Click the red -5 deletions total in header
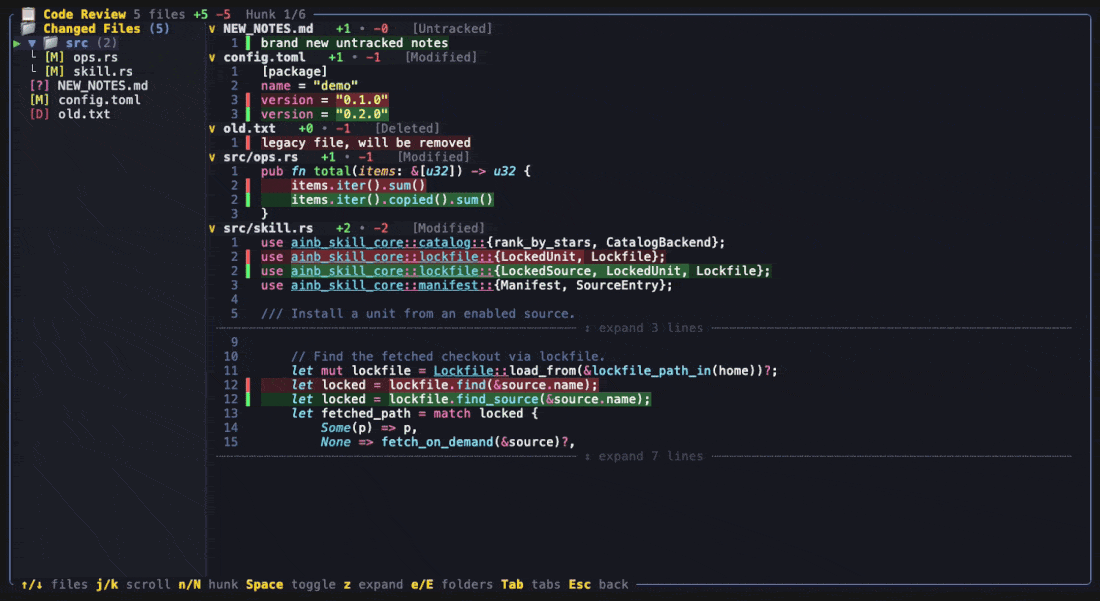1100x601 pixels. point(223,14)
